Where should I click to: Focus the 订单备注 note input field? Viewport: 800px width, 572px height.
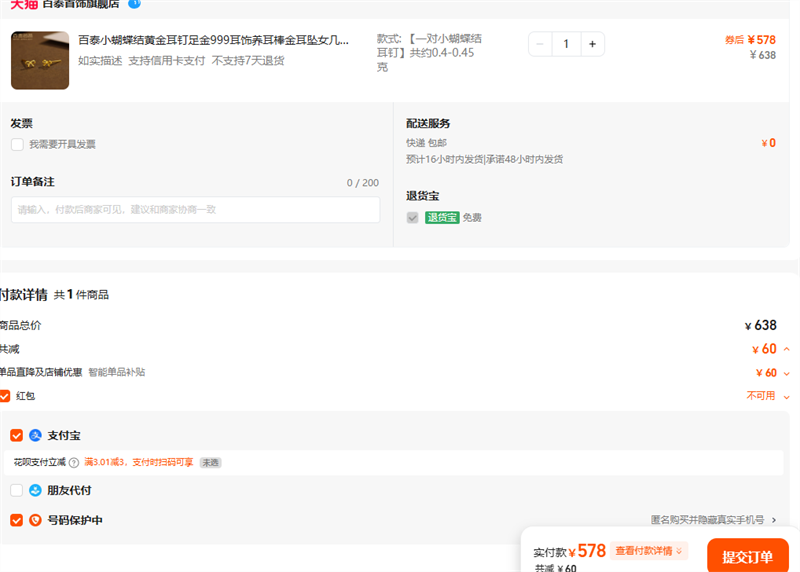[x=196, y=210]
